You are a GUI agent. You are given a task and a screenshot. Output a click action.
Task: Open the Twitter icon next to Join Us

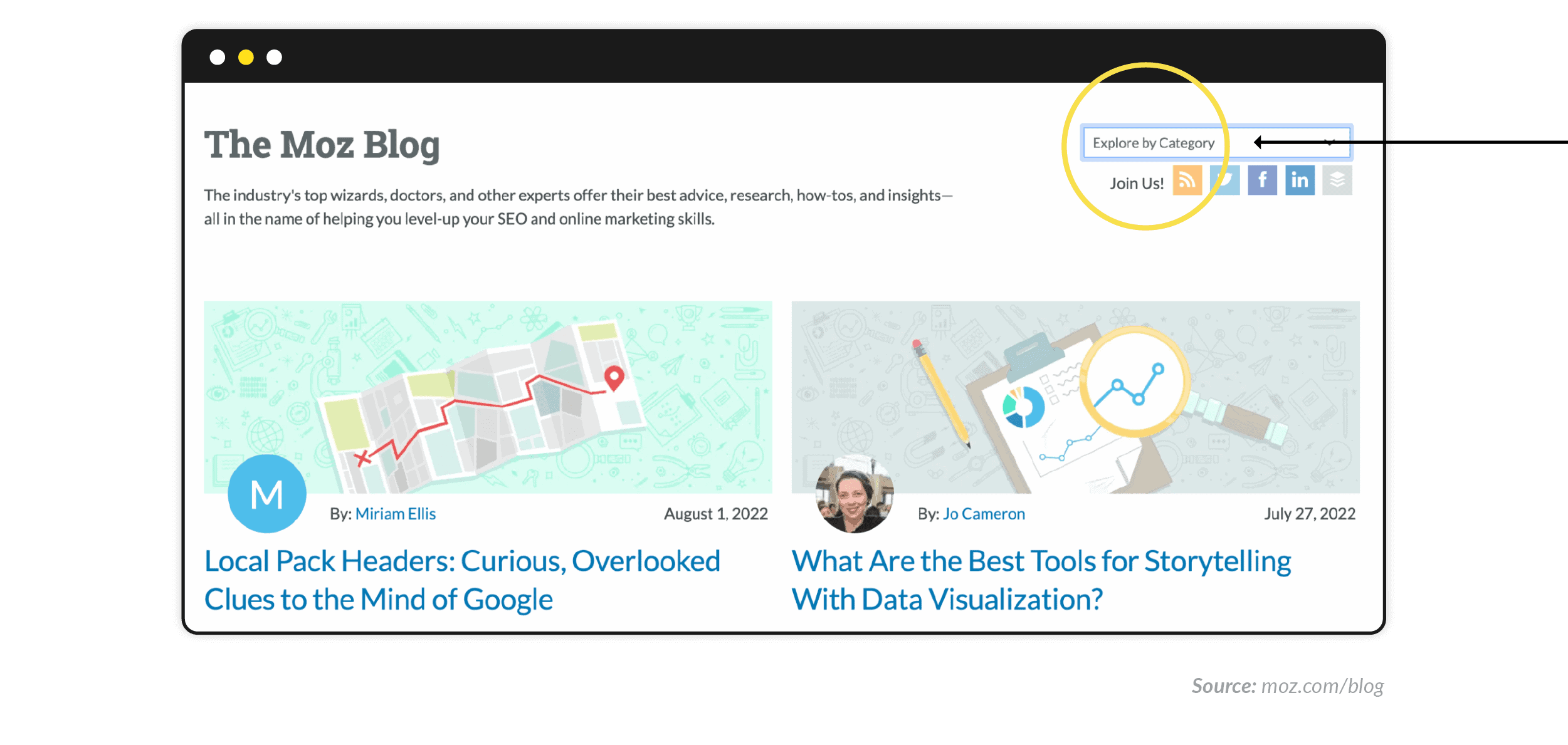(1225, 180)
